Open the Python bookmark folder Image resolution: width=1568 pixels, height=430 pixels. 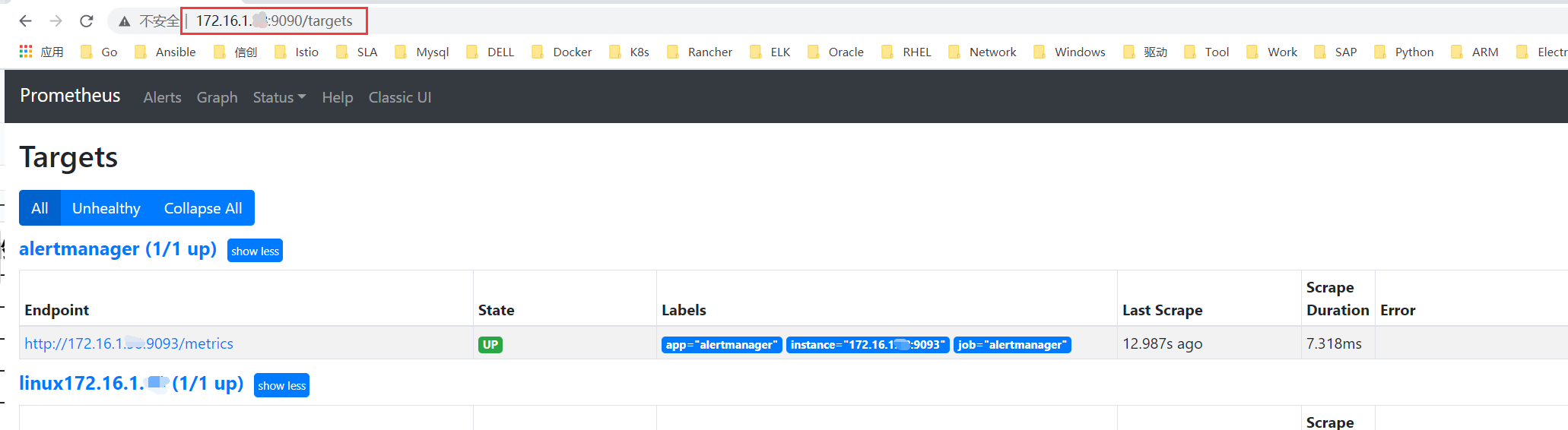(1405, 52)
